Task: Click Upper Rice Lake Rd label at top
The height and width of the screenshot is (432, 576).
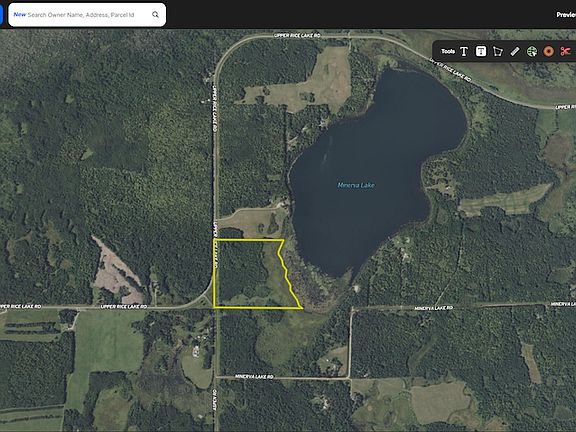Action: (297, 36)
